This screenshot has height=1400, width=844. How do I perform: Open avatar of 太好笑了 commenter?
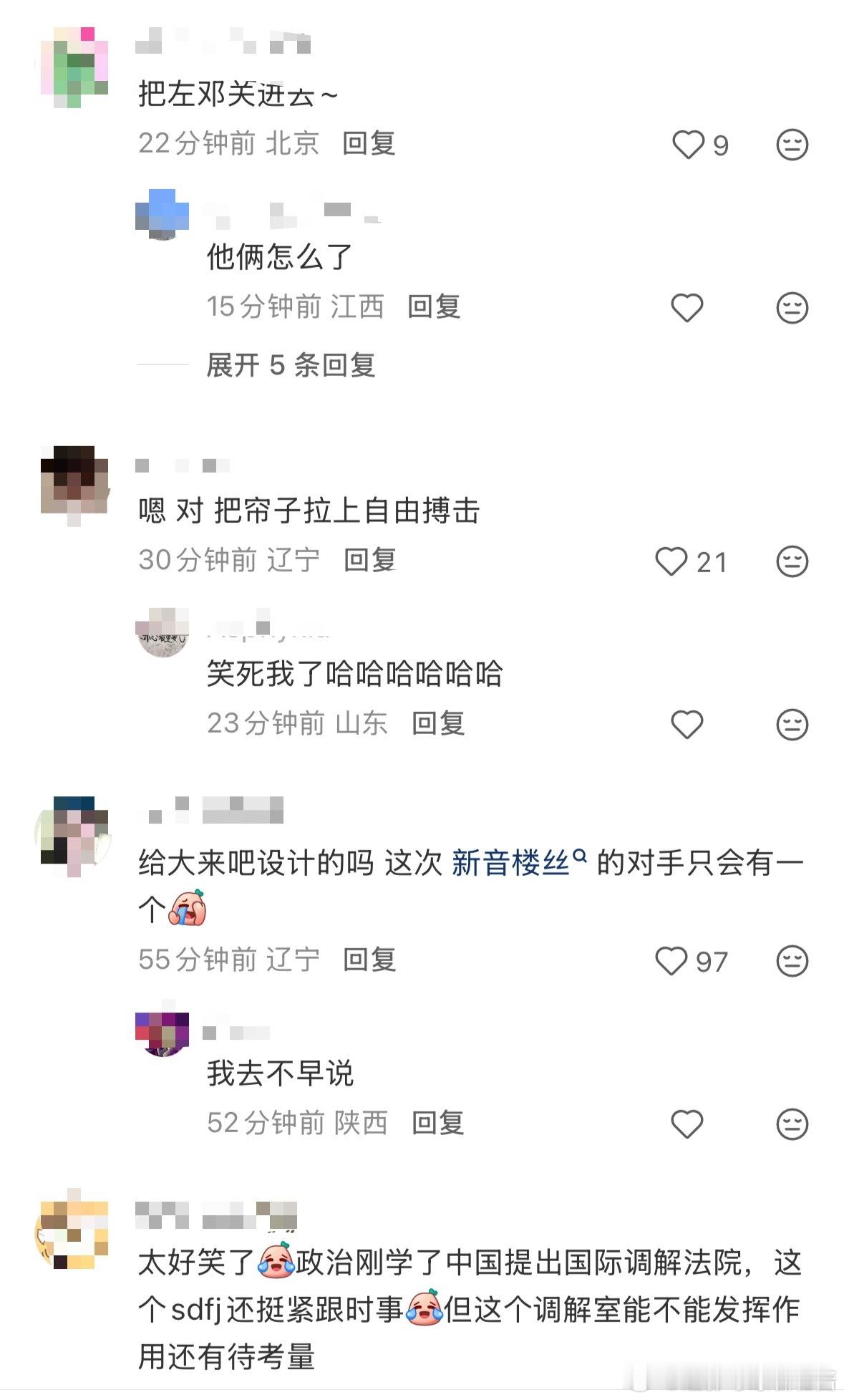[71, 1232]
